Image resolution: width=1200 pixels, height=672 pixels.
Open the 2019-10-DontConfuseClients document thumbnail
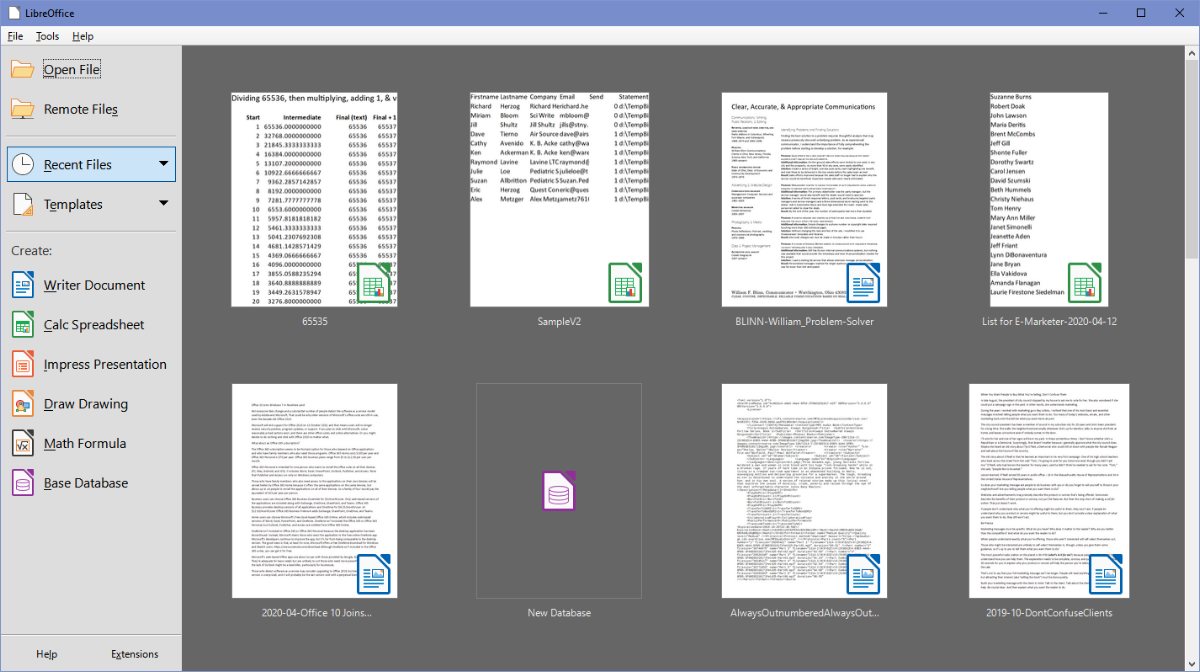1048,491
